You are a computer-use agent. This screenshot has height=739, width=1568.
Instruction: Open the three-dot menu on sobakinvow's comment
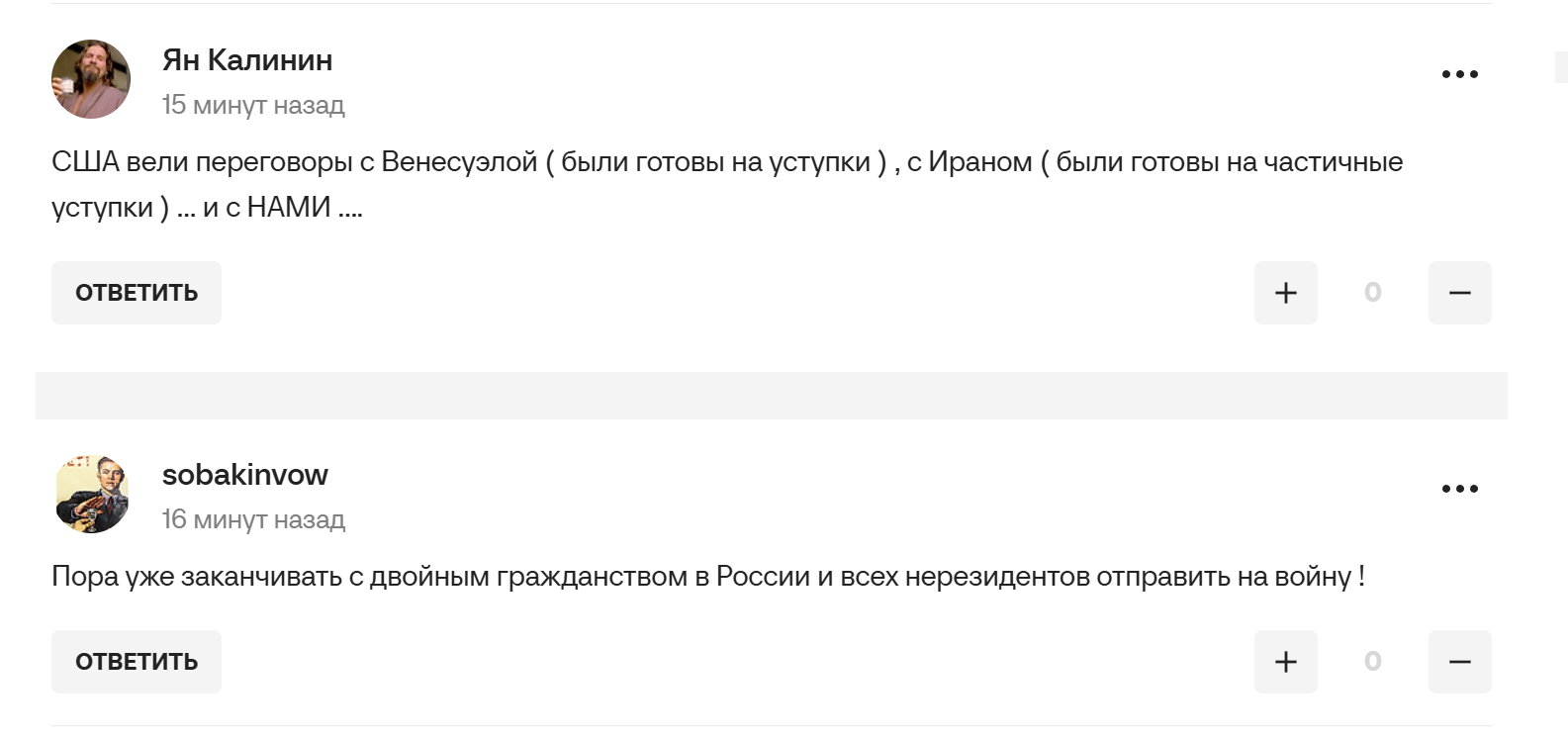pos(1459,489)
